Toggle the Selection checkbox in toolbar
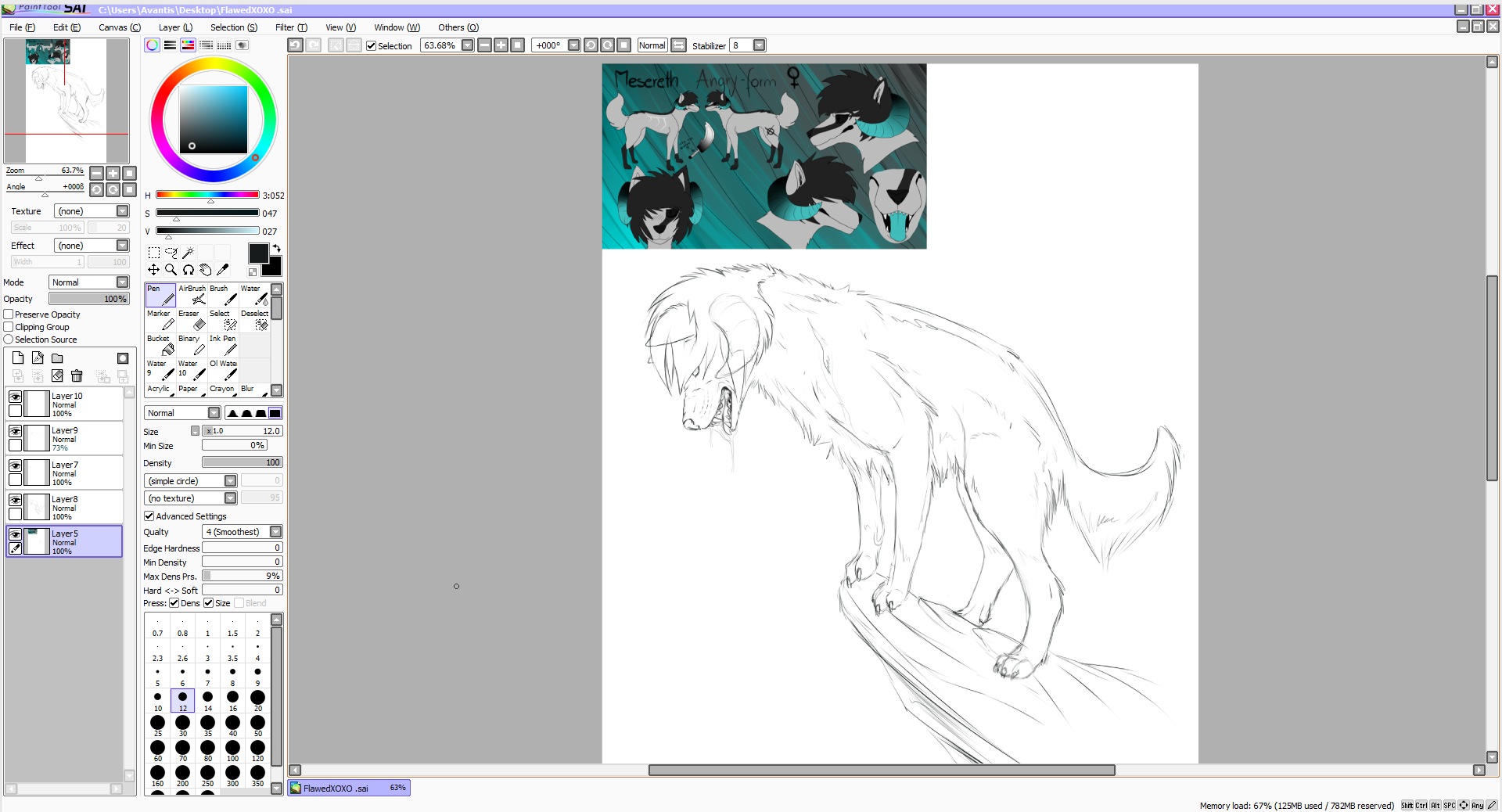The width and height of the screenshot is (1502, 812). (x=372, y=46)
